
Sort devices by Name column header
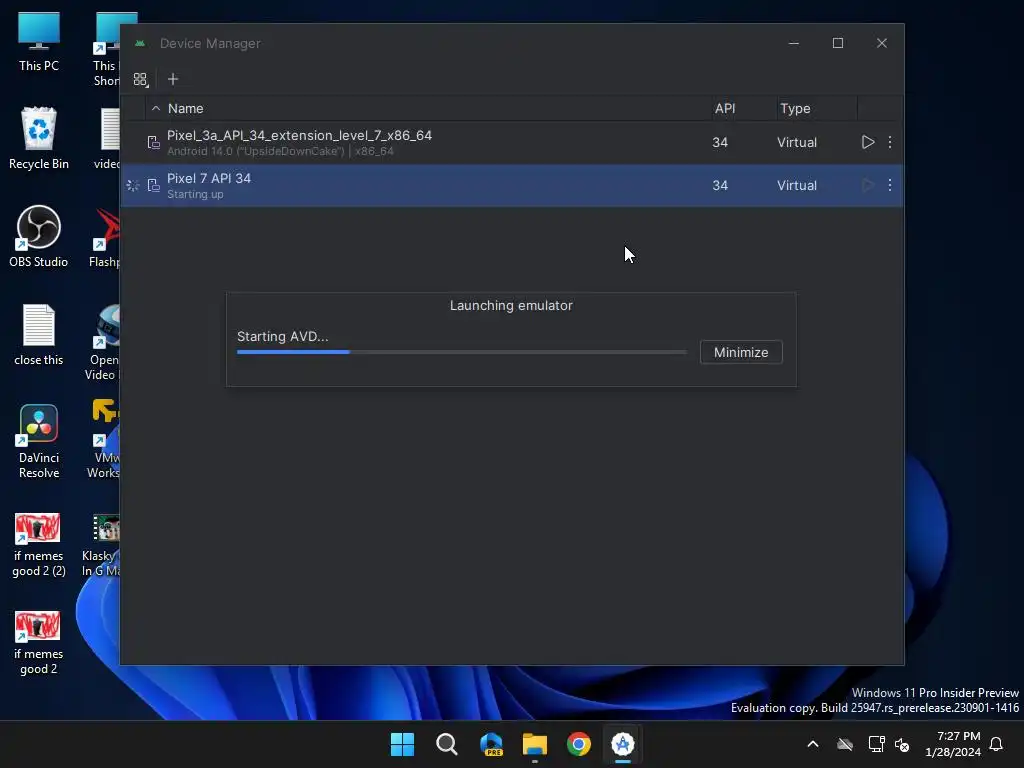185,108
